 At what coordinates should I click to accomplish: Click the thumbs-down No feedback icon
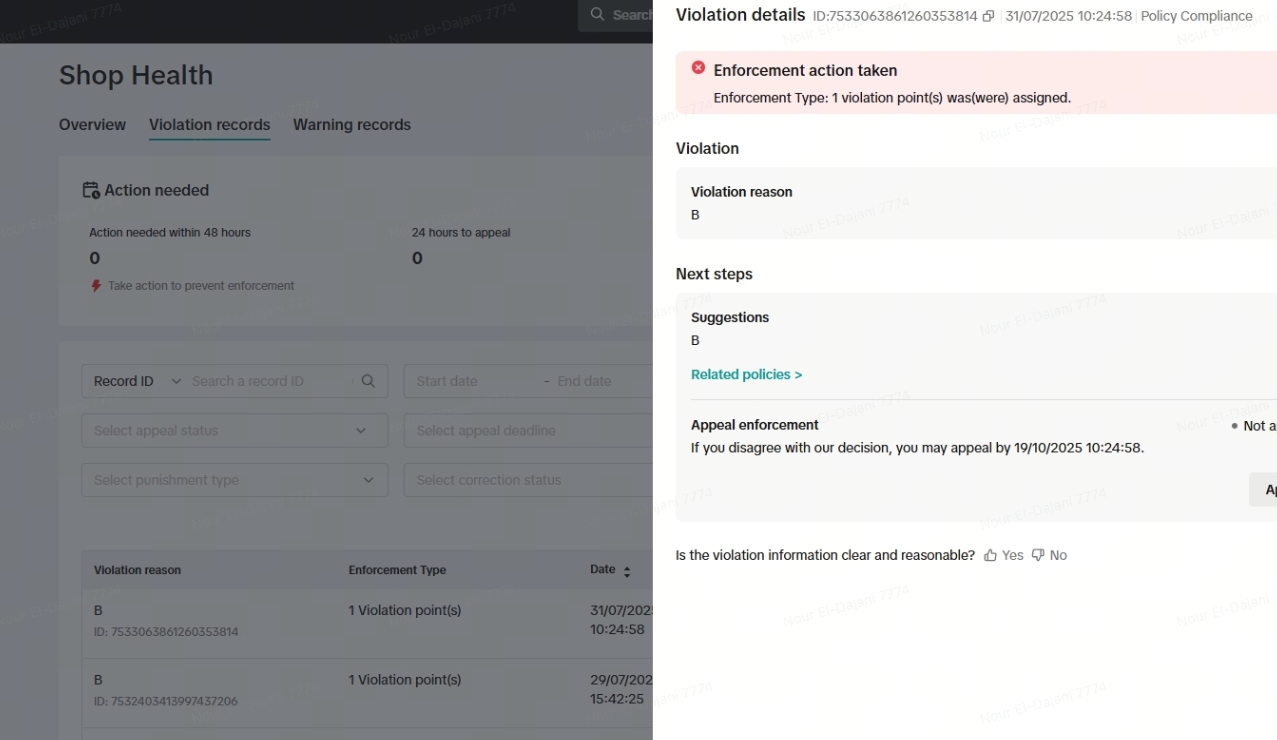(x=1038, y=555)
